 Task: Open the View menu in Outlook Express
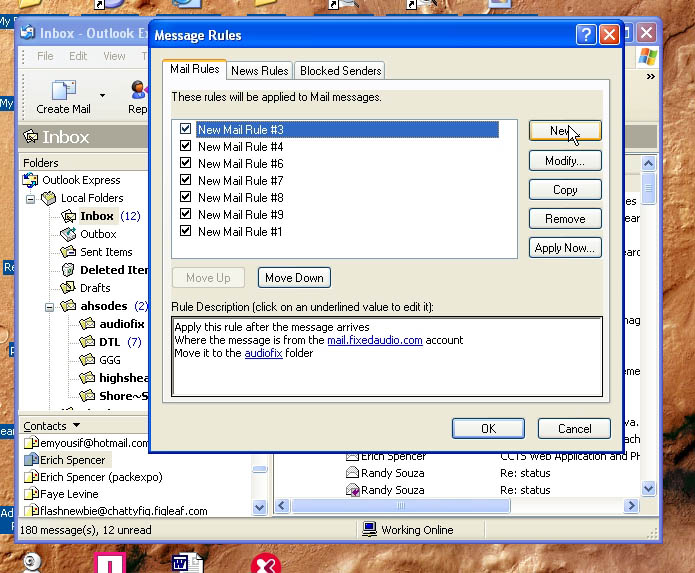114,56
